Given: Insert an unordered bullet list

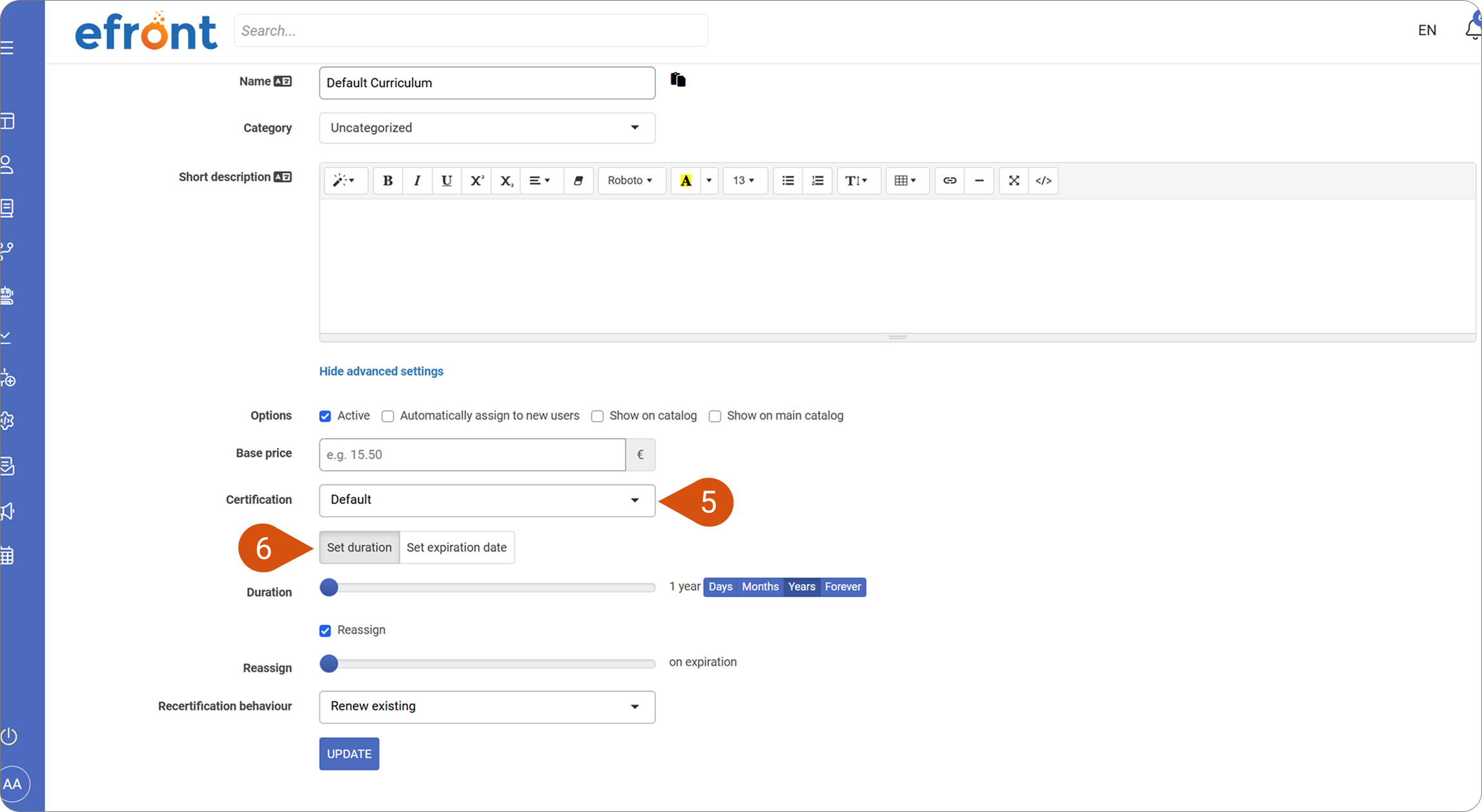Looking at the screenshot, I should click(x=788, y=181).
